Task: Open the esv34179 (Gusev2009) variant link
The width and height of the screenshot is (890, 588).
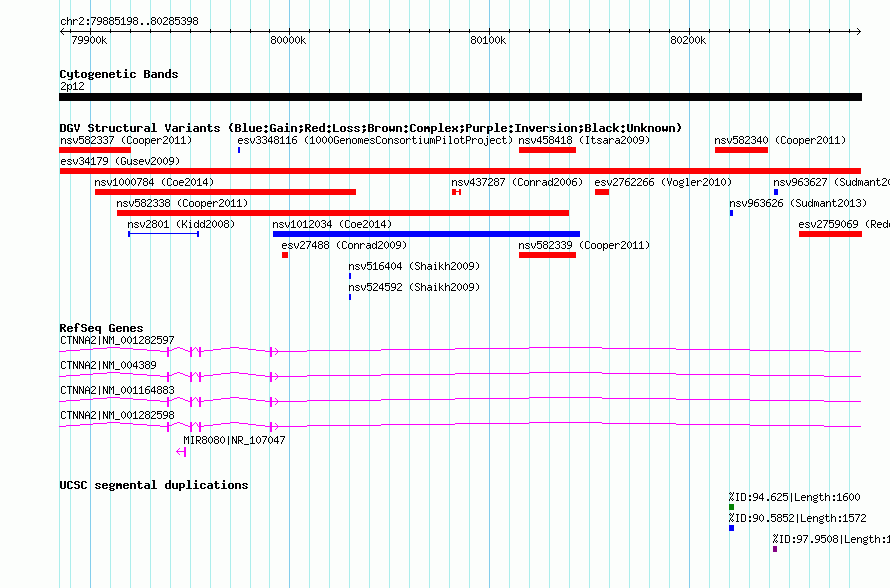Action: [x=120, y=161]
